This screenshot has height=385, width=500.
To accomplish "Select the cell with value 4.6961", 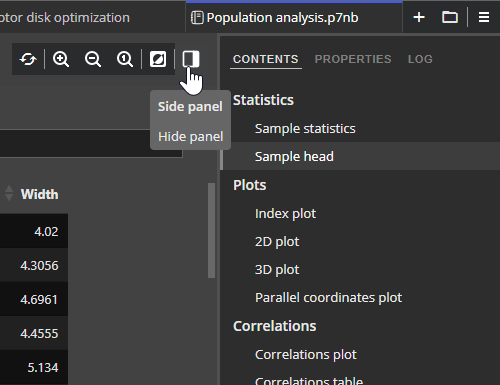I will (34, 299).
